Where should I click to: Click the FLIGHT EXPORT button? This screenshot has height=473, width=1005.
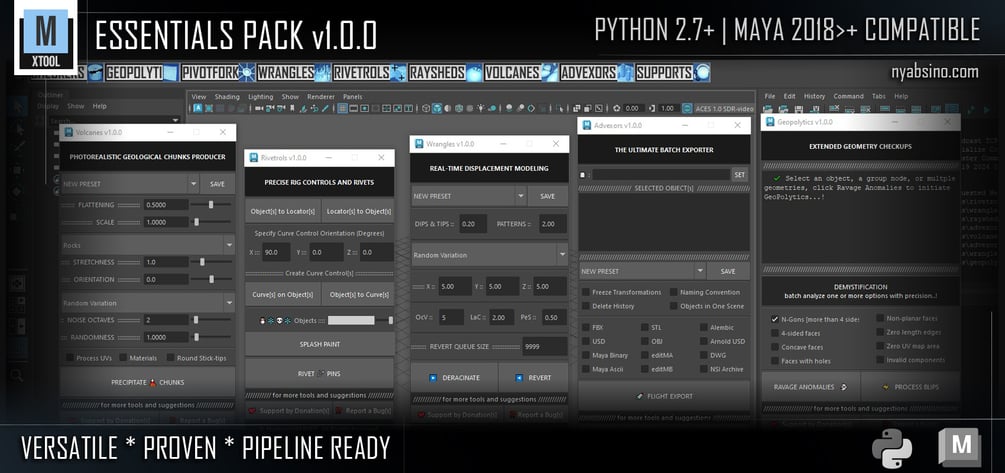tap(664, 396)
